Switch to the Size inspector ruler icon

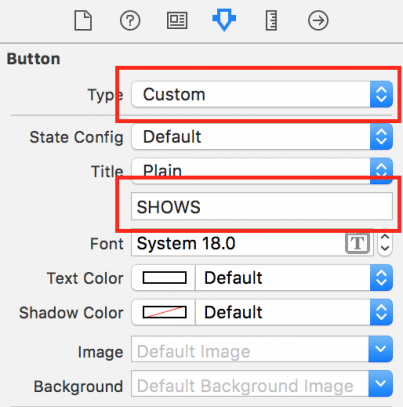coord(271,20)
